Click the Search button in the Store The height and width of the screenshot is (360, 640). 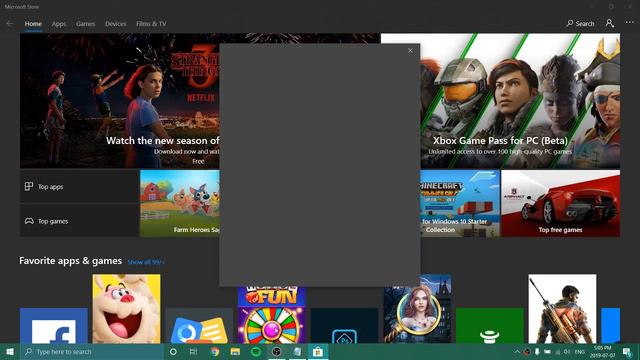[x=580, y=24]
